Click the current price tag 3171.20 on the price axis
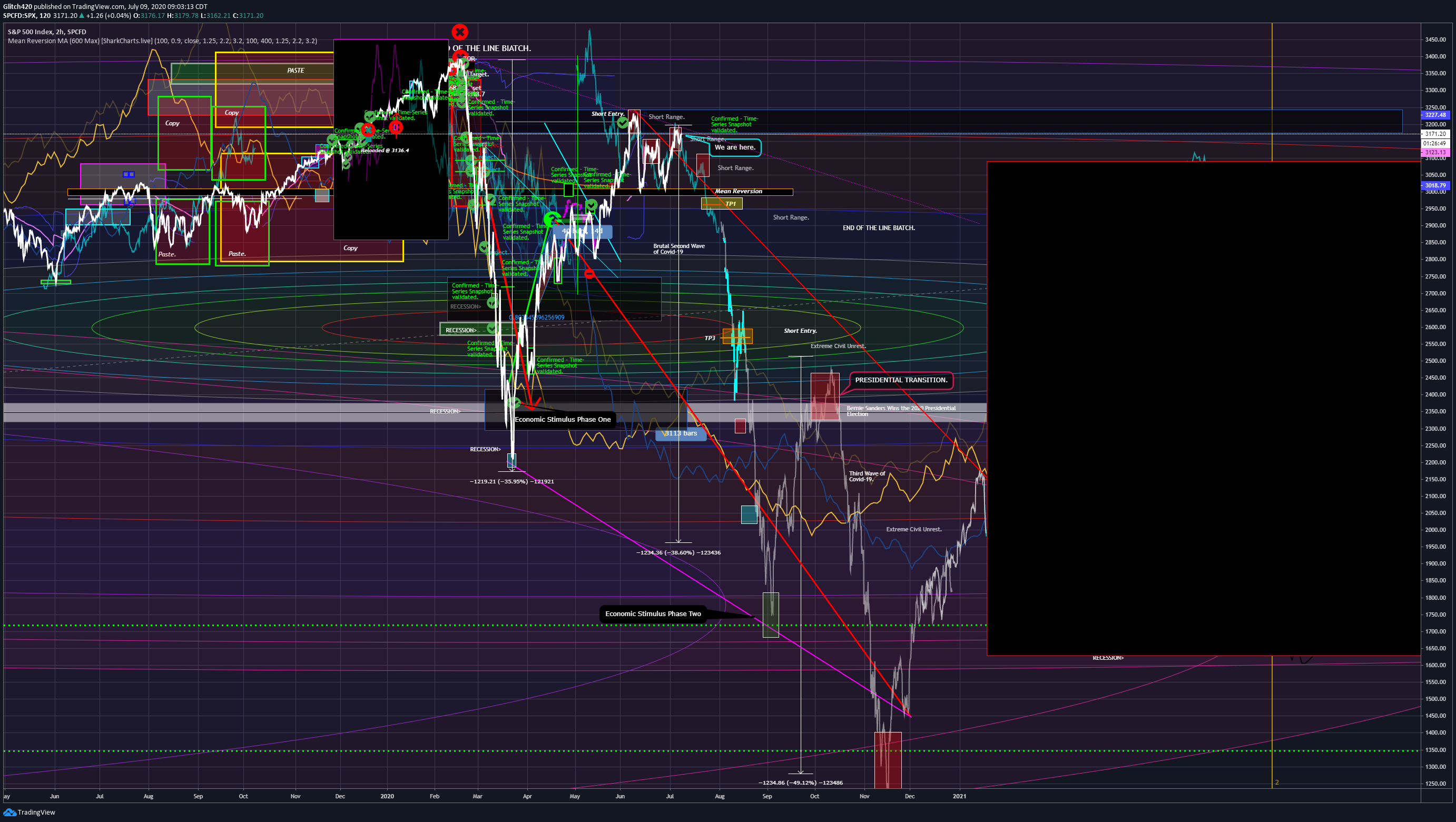The image size is (1456, 822). 1435,134
